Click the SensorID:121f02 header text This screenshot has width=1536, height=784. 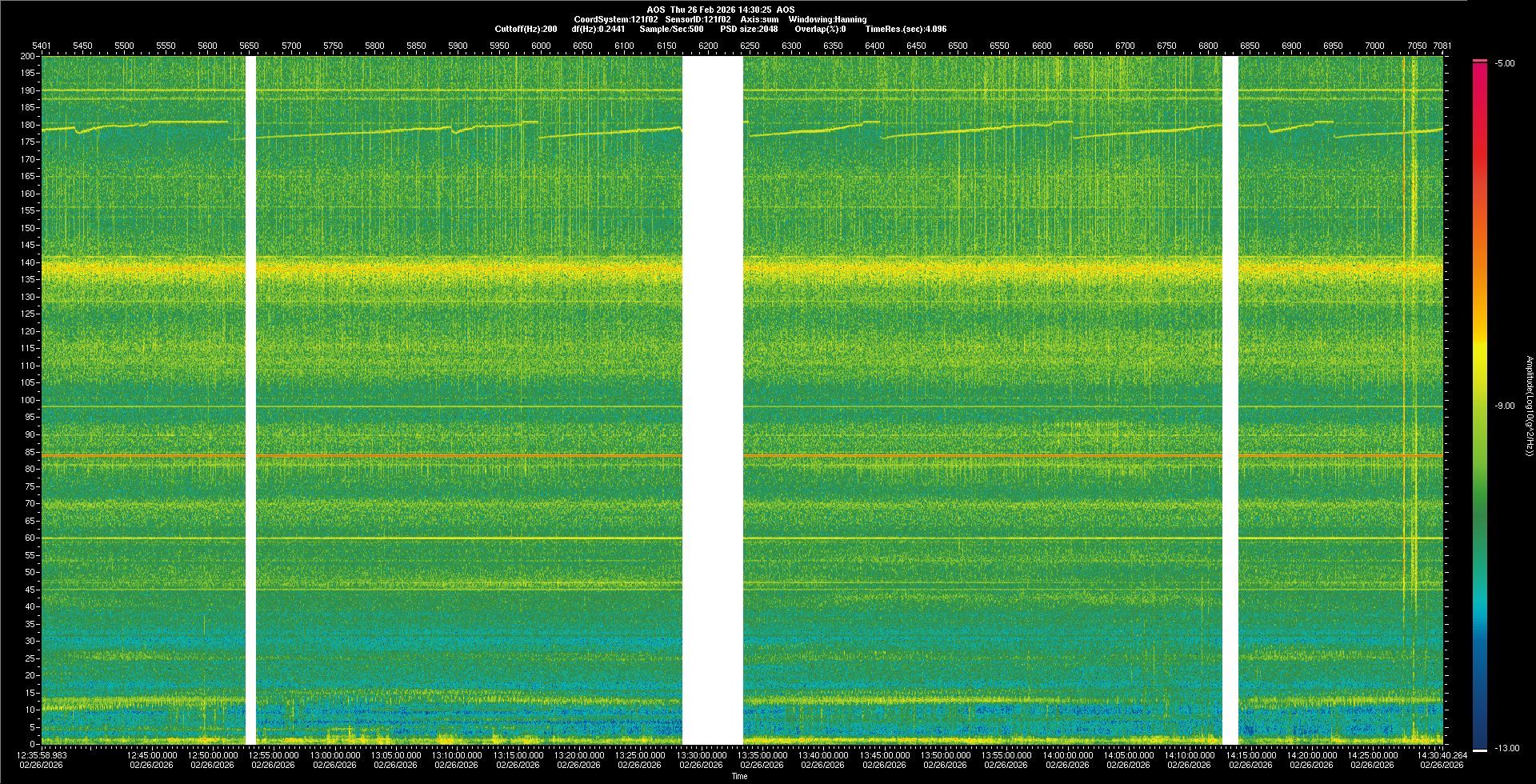pyautogui.click(x=698, y=19)
